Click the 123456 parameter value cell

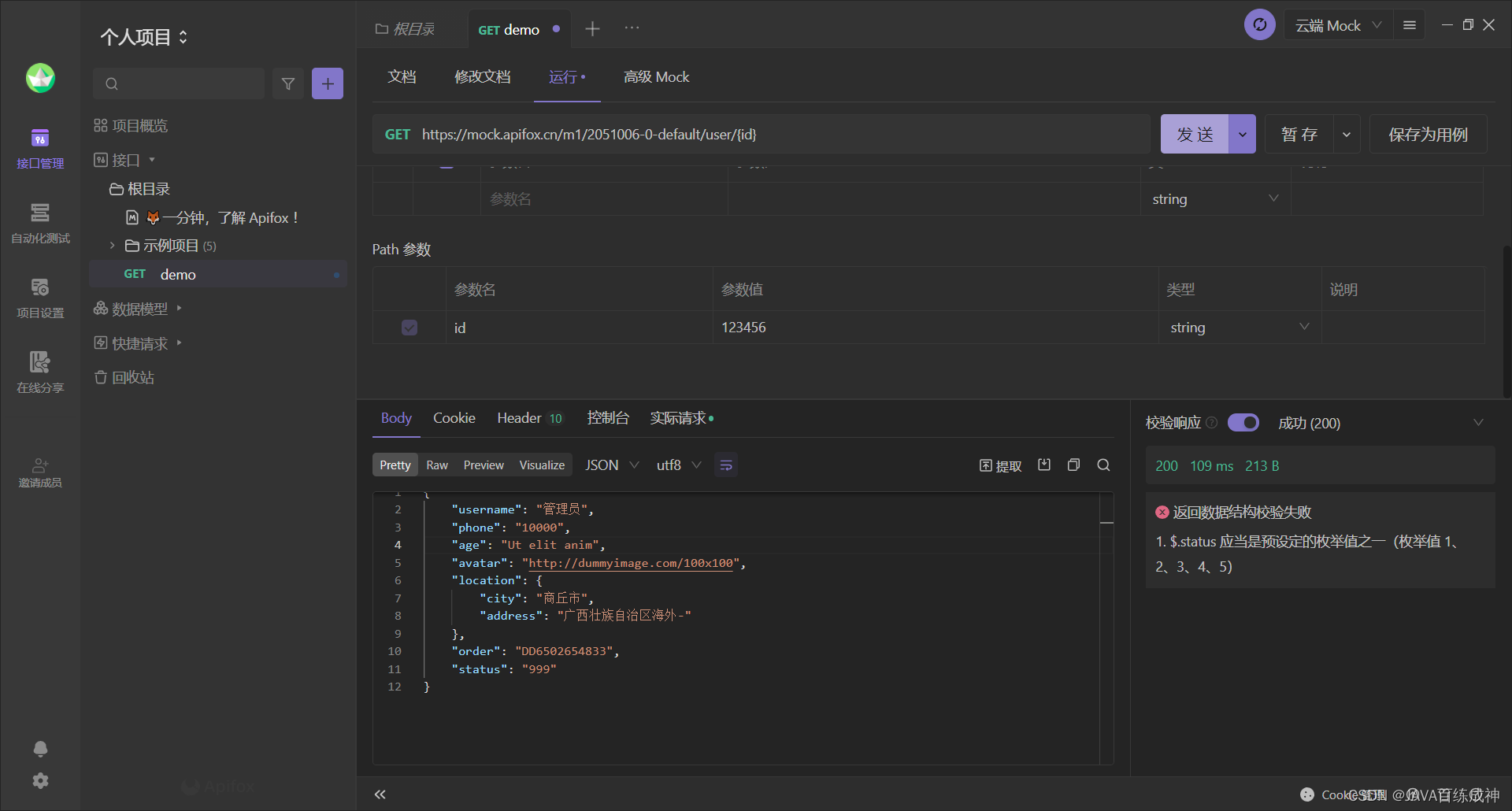click(936, 327)
